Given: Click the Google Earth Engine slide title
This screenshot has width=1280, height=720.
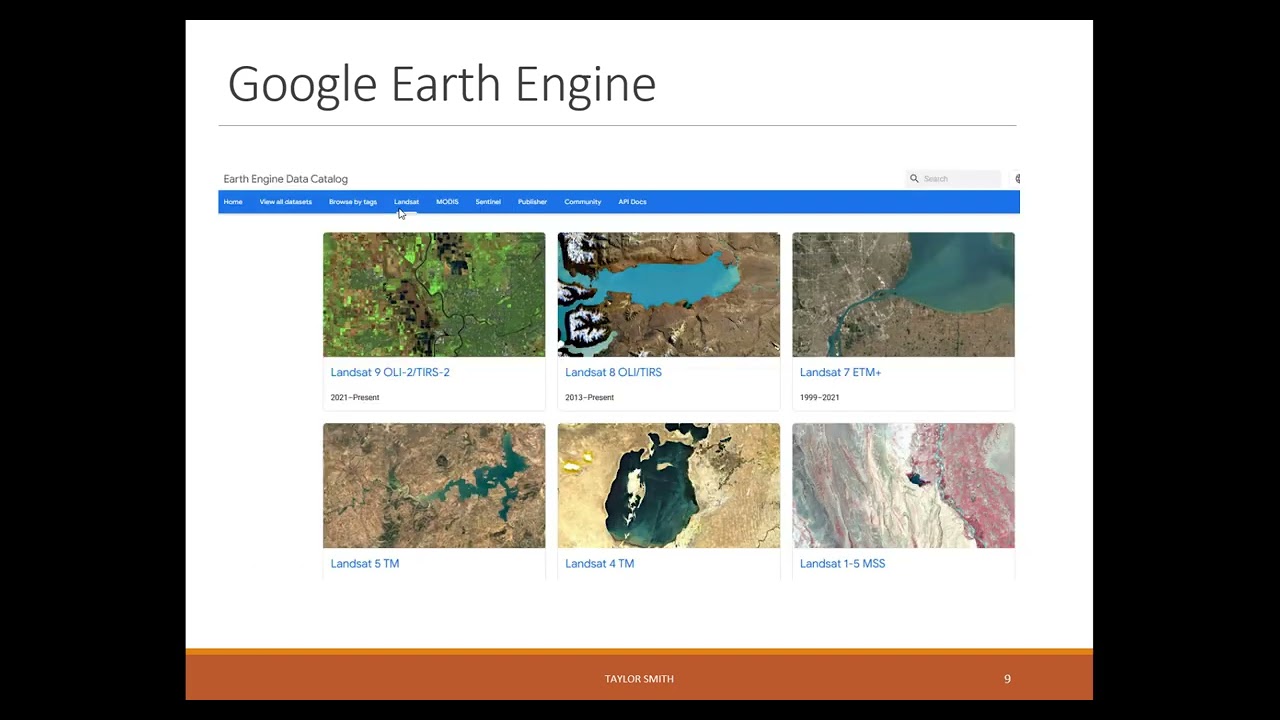Looking at the screenshot, I should 442,84.
